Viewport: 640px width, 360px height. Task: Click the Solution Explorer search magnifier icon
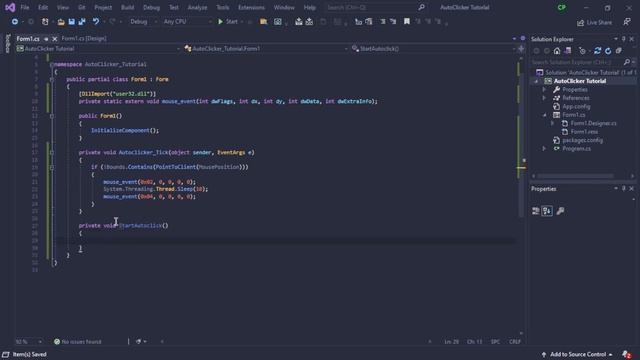point(627,62)
